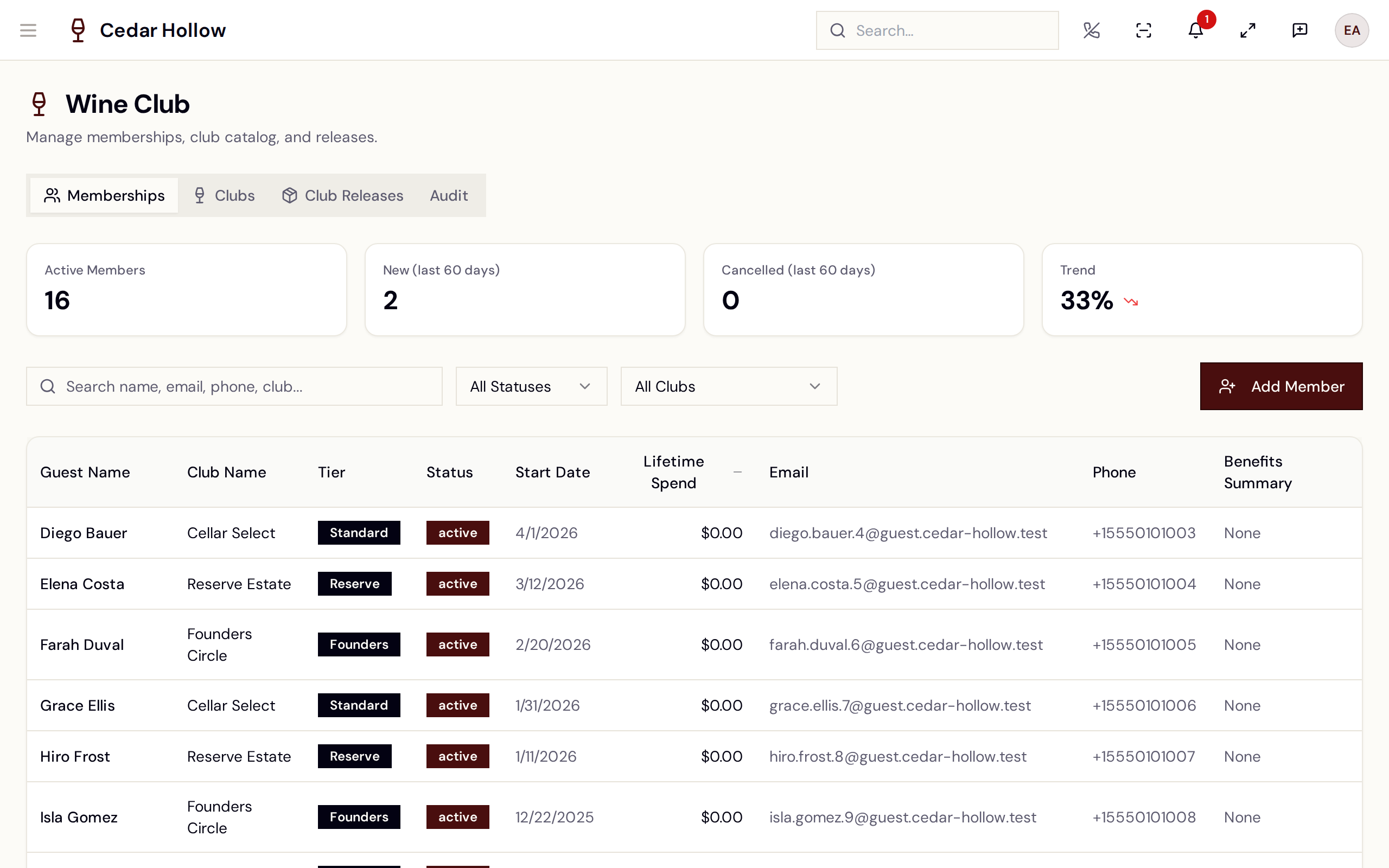Open the Active Members stat card
The height and width of the screenshot is (868, 1389).
[x=187, y=290]
